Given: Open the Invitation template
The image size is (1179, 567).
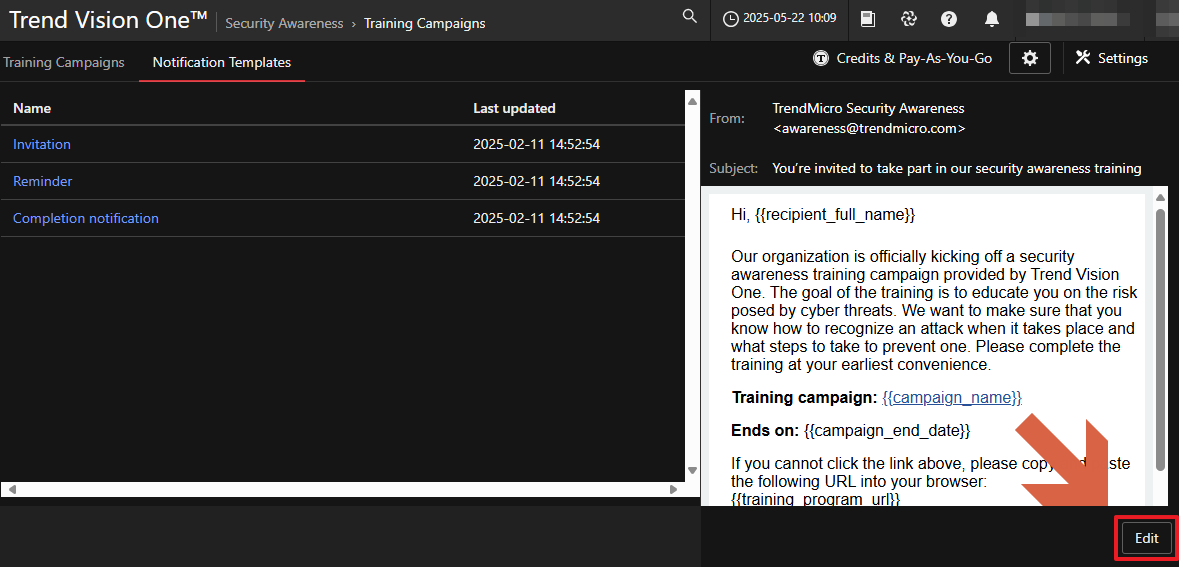Looking at the screenshot, I should pos(42,144).
